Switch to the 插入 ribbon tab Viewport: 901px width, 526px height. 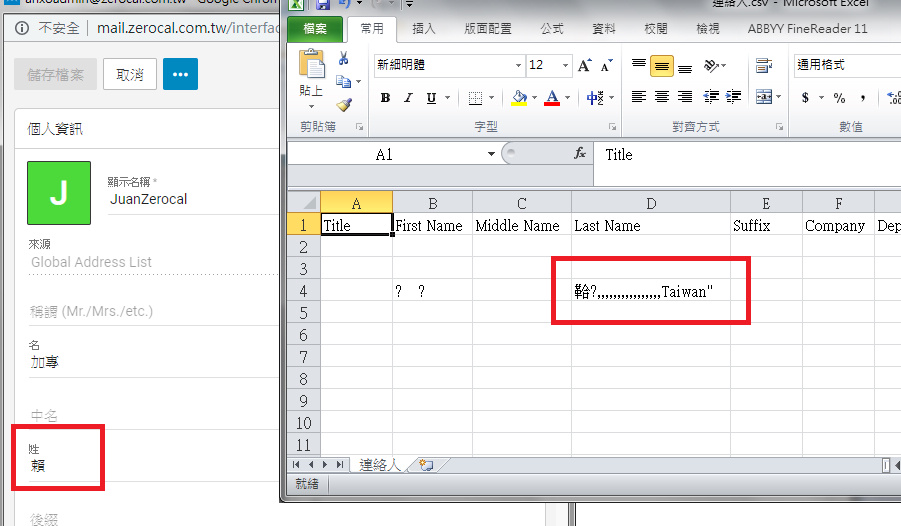pyautogui.click(x=423, y=29)
